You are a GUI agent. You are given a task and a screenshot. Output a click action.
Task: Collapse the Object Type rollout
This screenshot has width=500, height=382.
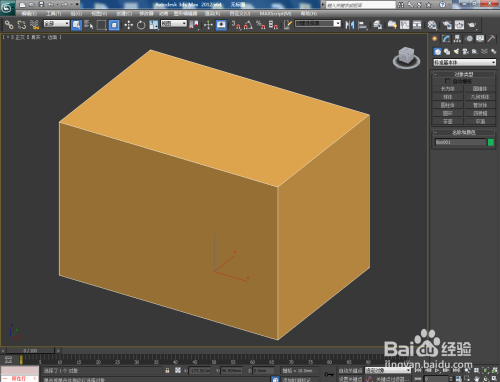click(x=464, y=74)
